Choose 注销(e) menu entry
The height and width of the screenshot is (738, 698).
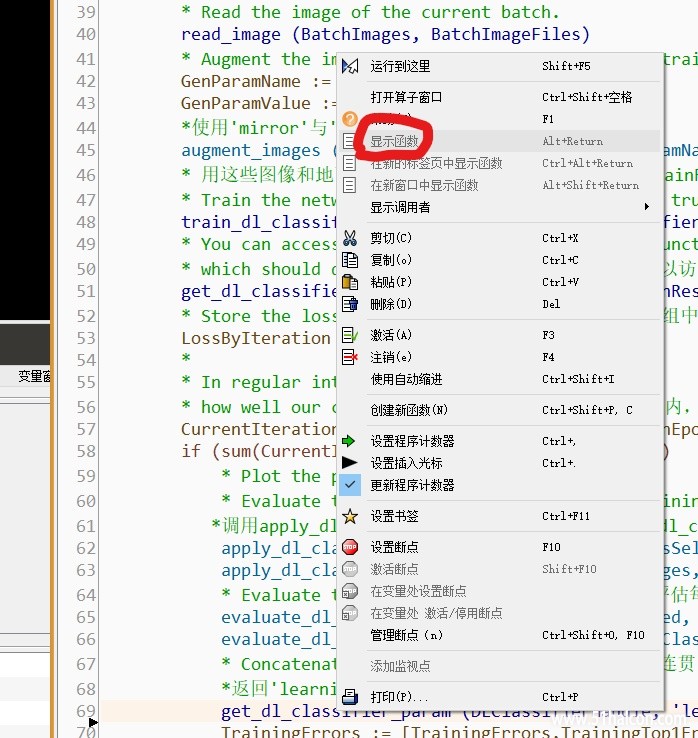click(x=500, y=357)
